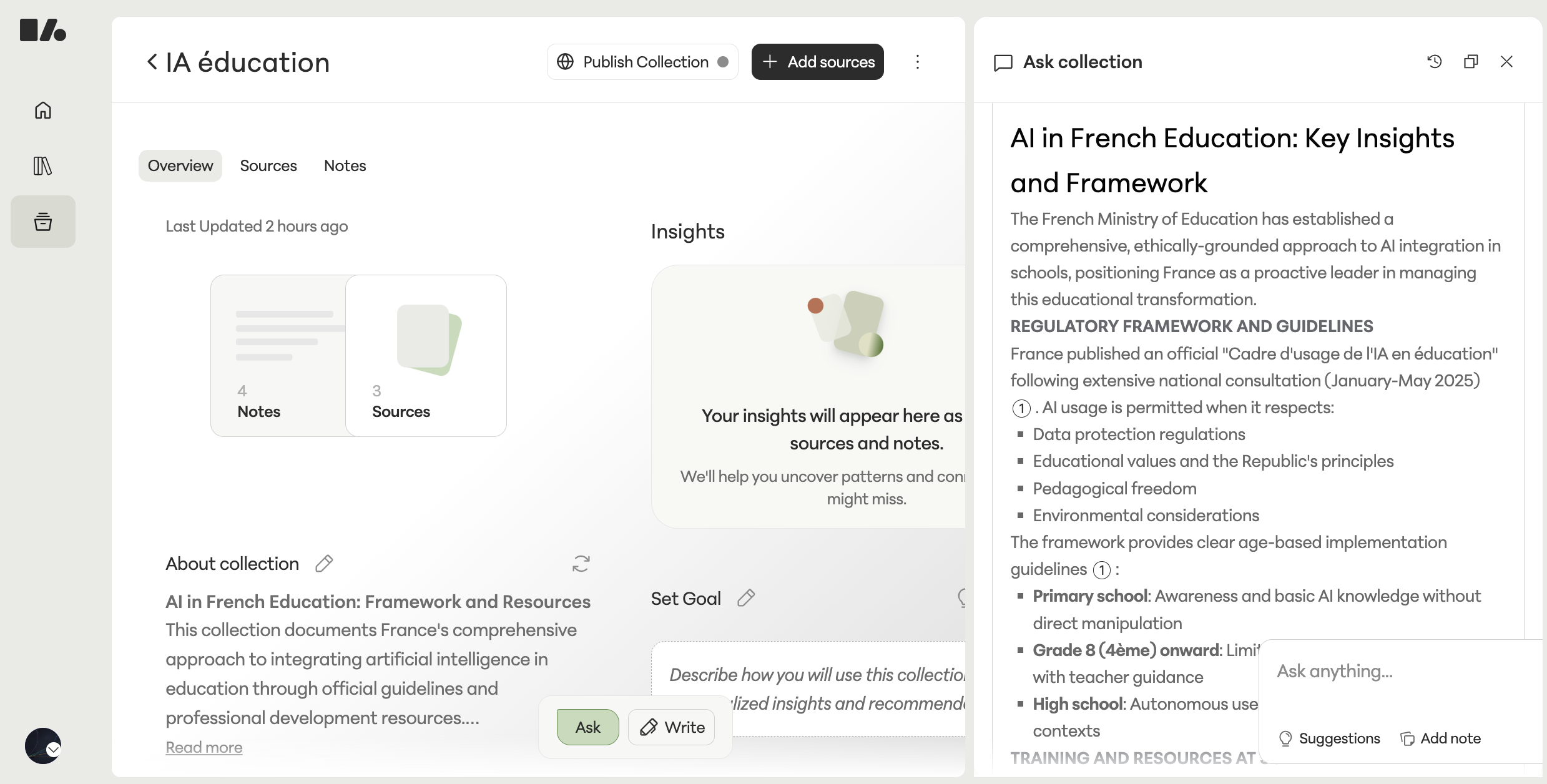Select the Write mode button
1547x784 pixels.
pos(672,727)
